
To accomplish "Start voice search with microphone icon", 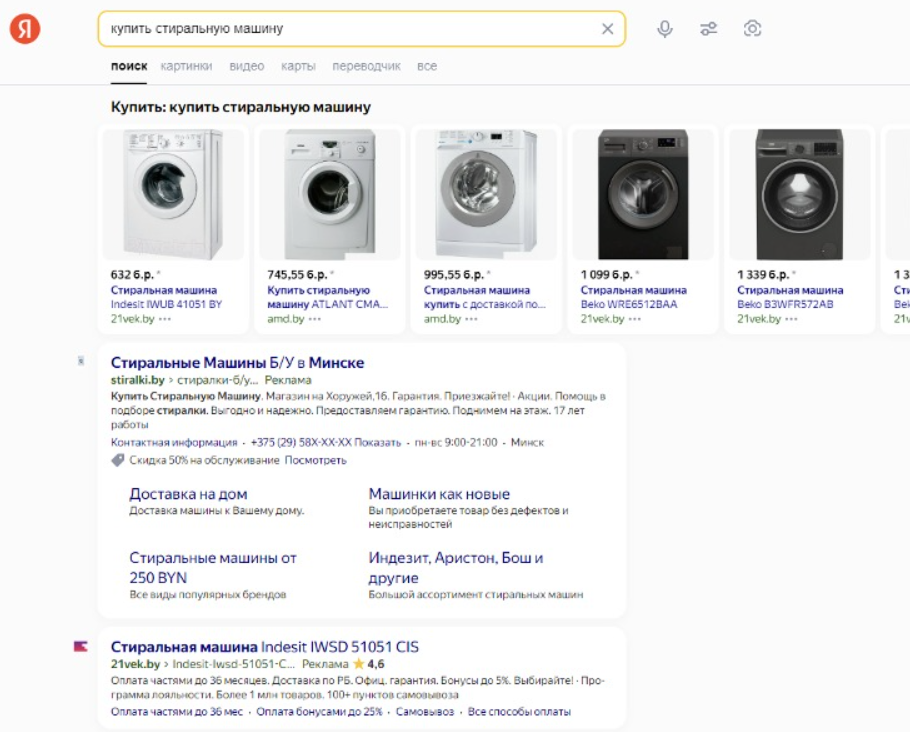I will click(x=665, y=29).
